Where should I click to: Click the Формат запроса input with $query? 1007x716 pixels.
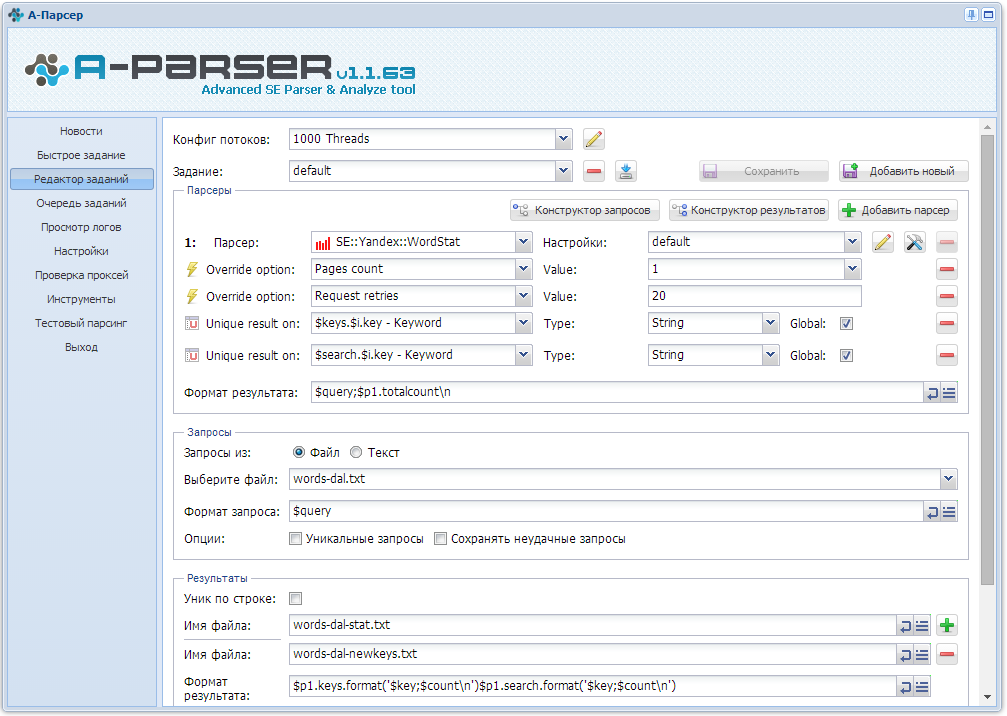pyautogui.click(x=606, y=511)
